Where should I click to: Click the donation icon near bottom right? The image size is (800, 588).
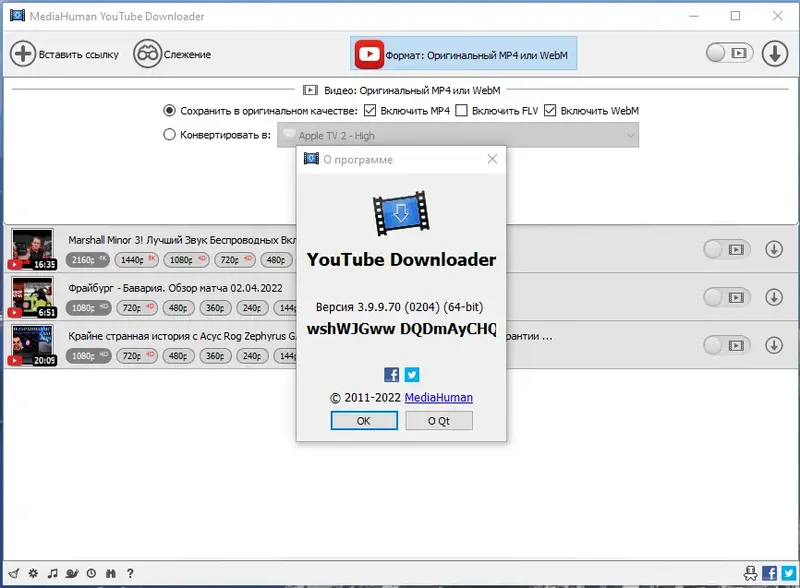(751, 573)
